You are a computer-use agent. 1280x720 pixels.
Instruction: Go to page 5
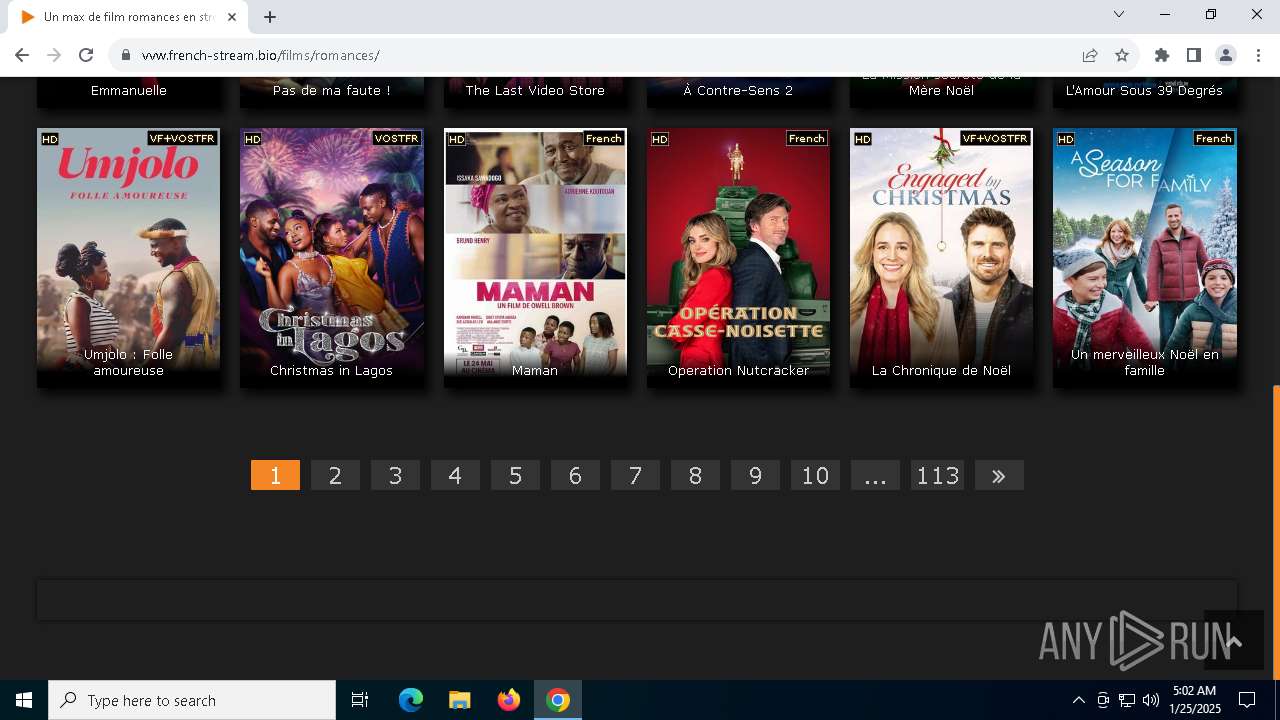pos(515,475)
